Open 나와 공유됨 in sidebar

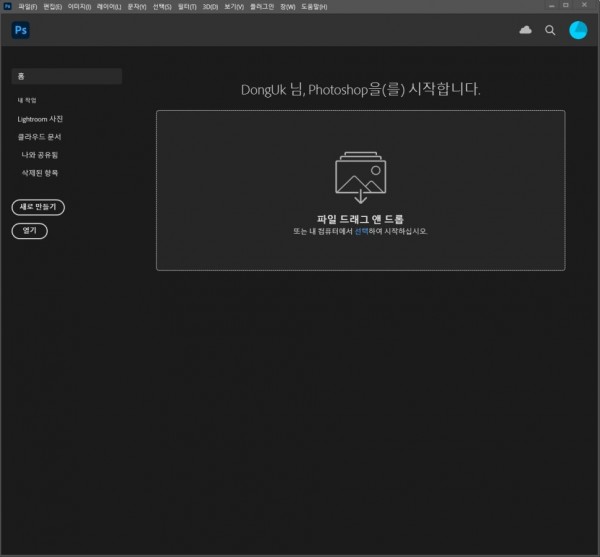(40, 155)
